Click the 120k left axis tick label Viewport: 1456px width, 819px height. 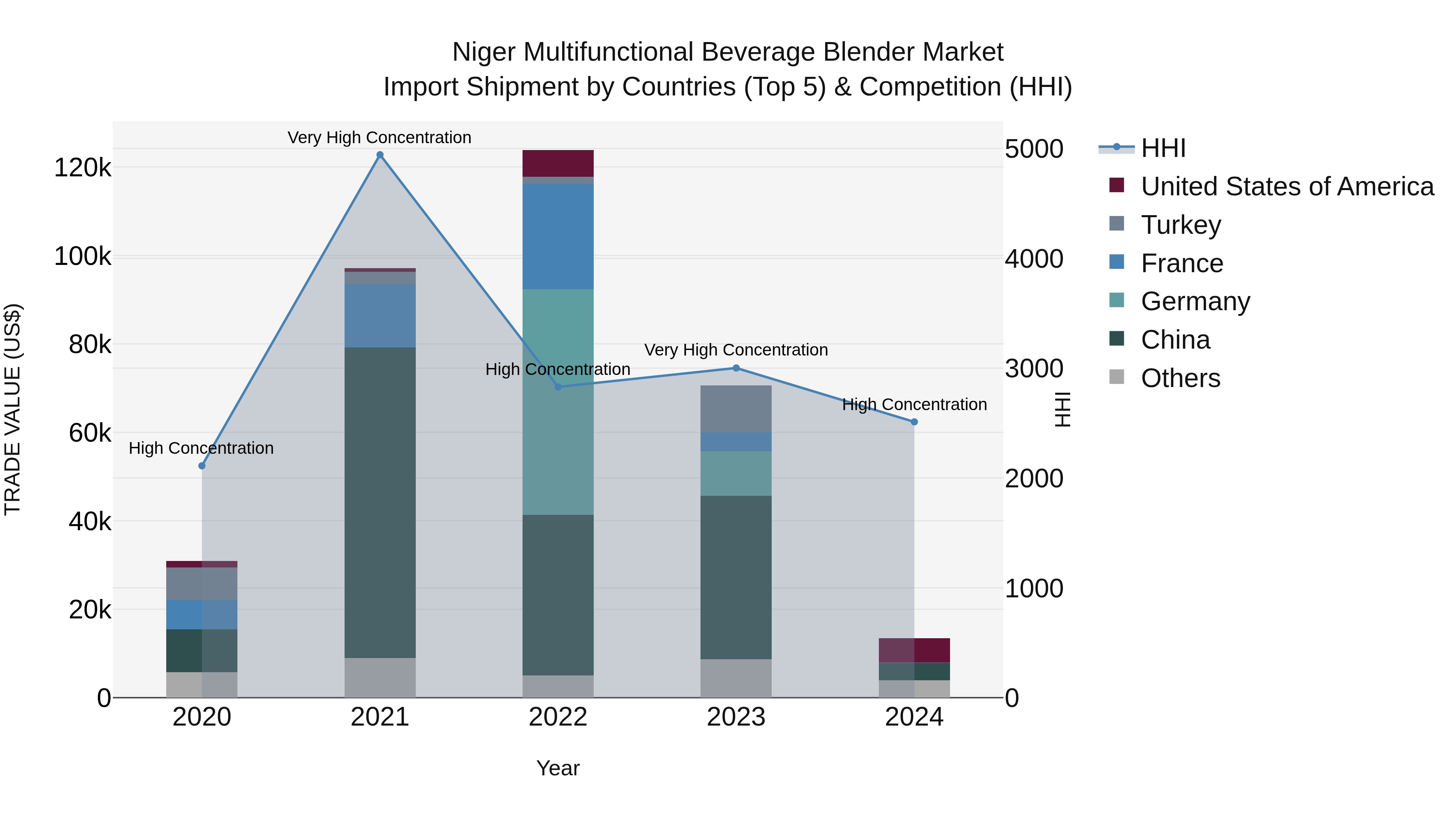(x=83, y=168)
